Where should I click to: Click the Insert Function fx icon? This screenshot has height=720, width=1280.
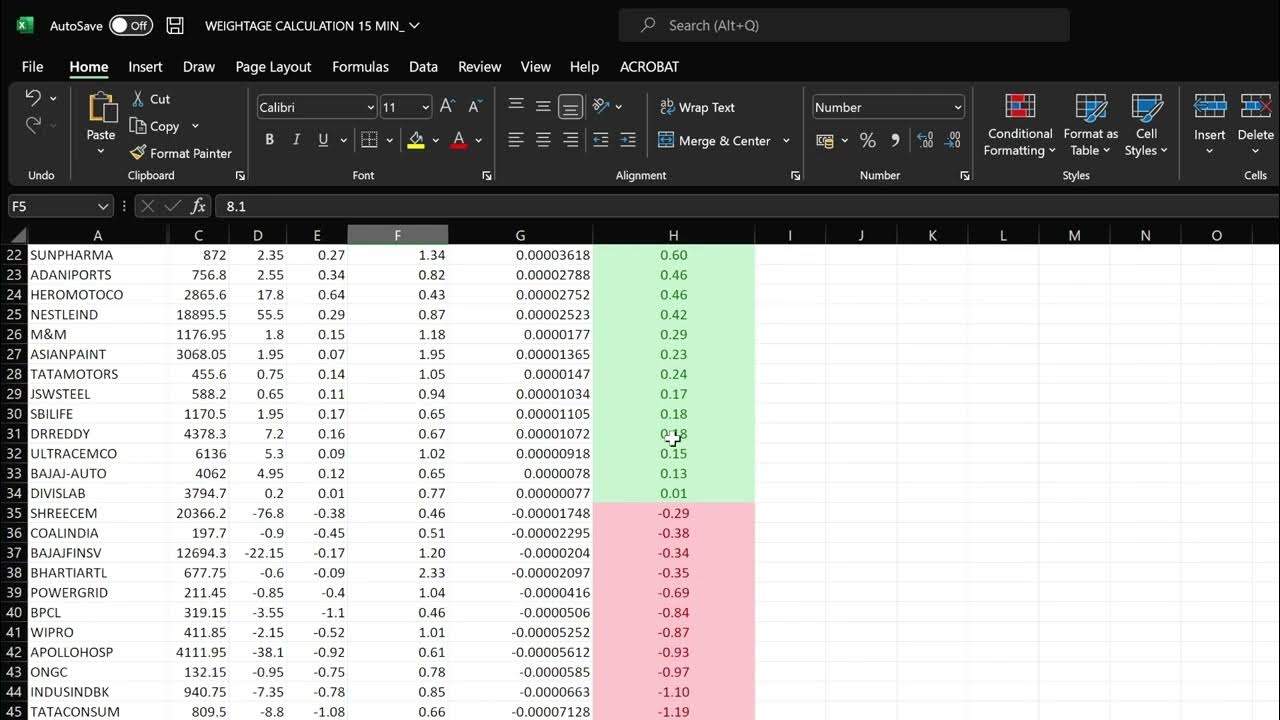pos(198,206)
